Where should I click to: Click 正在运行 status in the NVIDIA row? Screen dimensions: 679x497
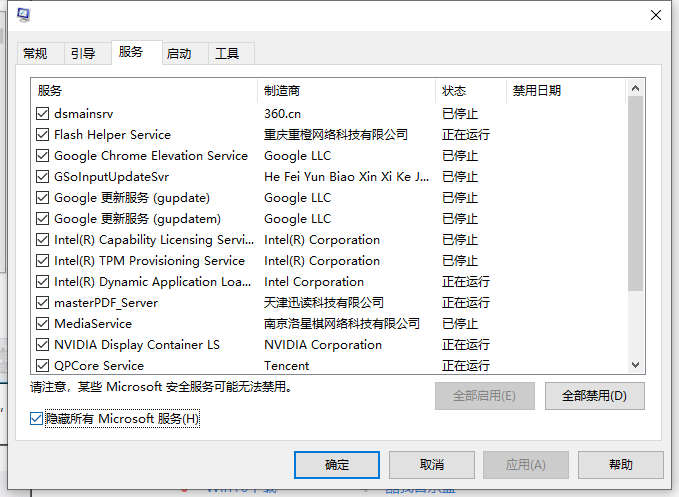pyautogui.click(x=466, y=345)
